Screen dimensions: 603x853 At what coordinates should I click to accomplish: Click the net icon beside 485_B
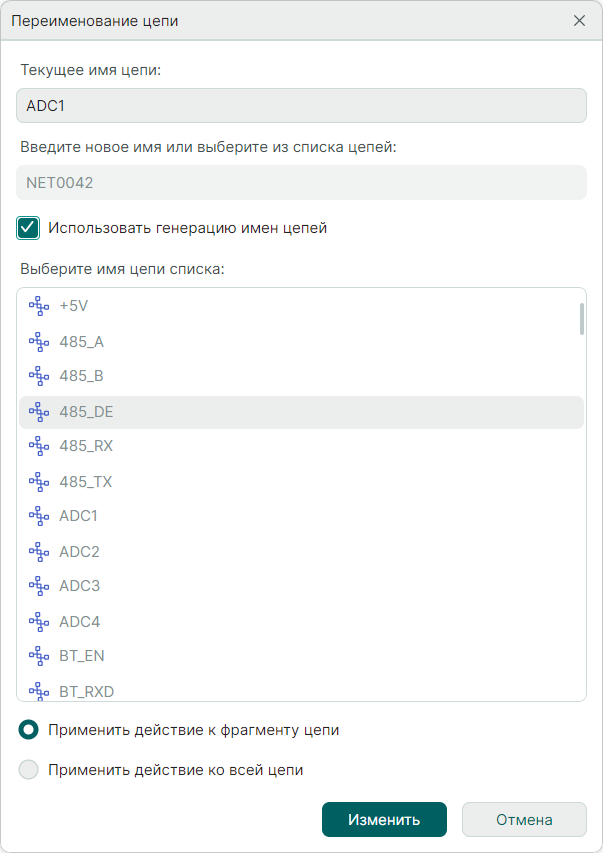[x=39, y=376]
